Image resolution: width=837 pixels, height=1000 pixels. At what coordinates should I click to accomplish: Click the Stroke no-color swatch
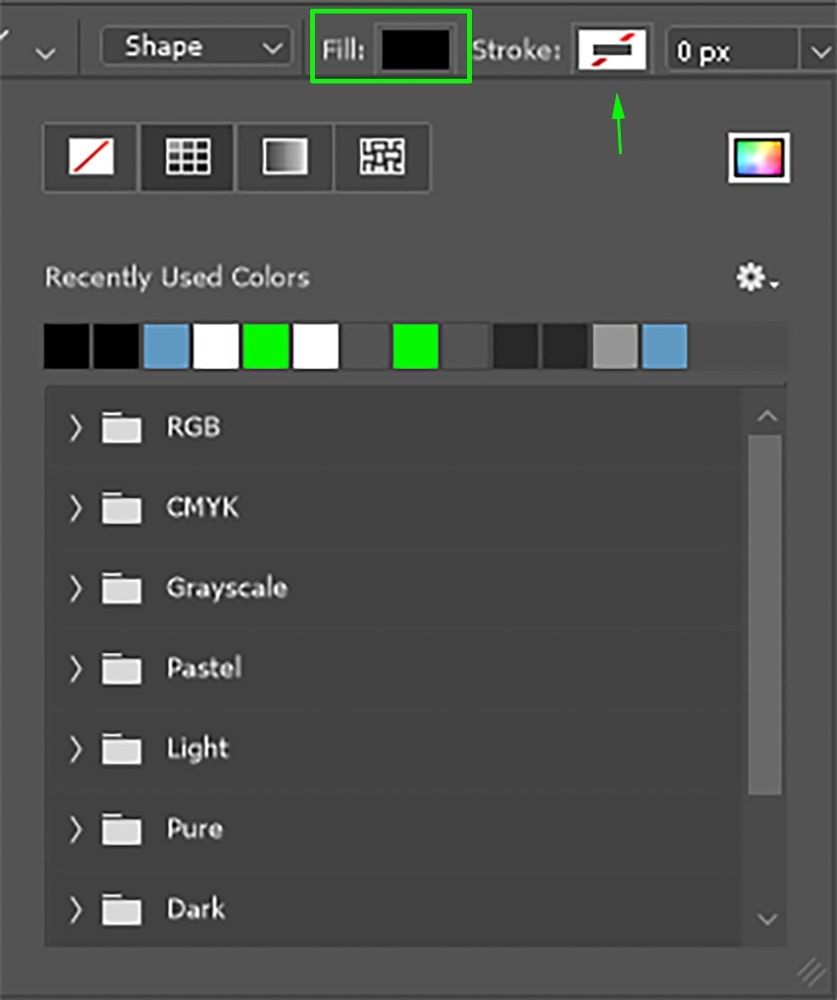point(612,50)
